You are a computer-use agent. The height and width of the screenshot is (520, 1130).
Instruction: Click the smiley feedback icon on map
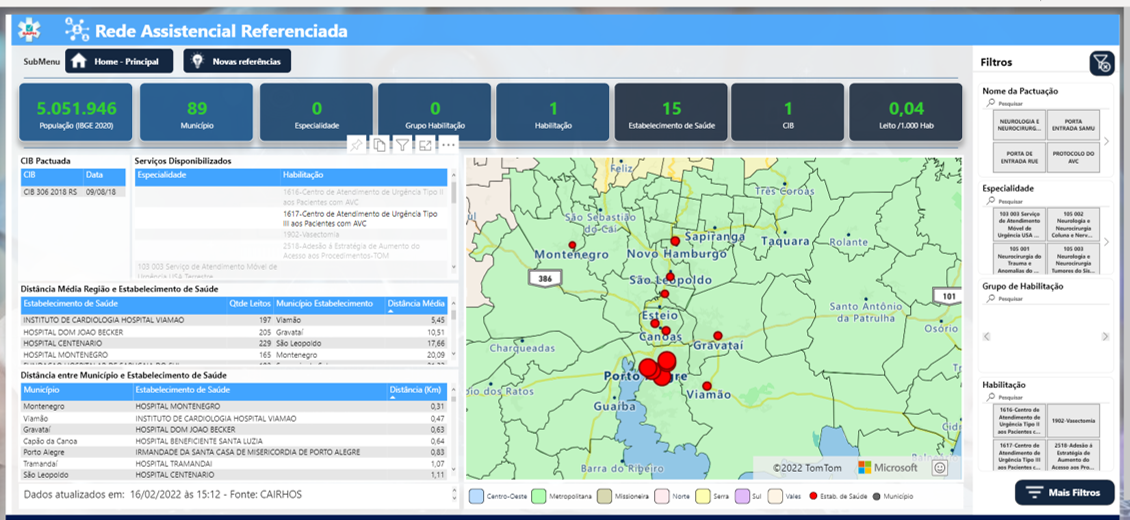click(x=939, y=467)
